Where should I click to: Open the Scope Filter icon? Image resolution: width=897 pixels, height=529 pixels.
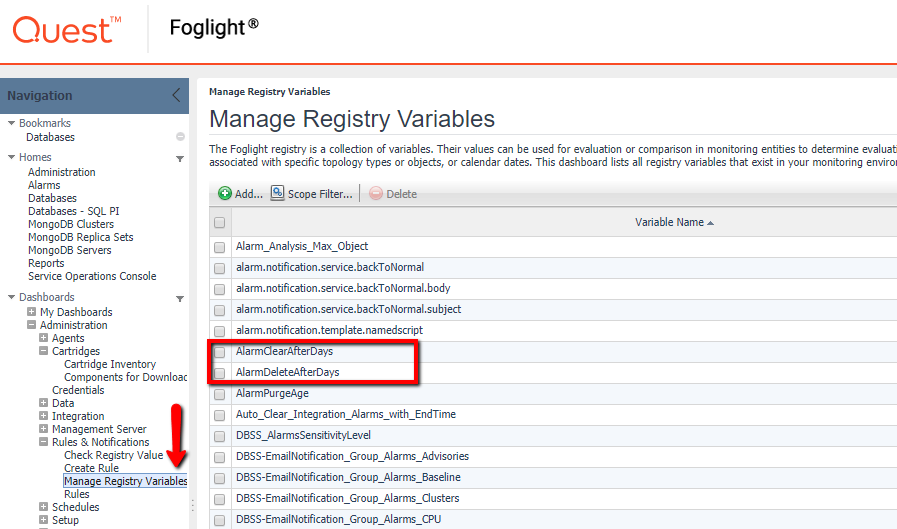coord(277,193)
